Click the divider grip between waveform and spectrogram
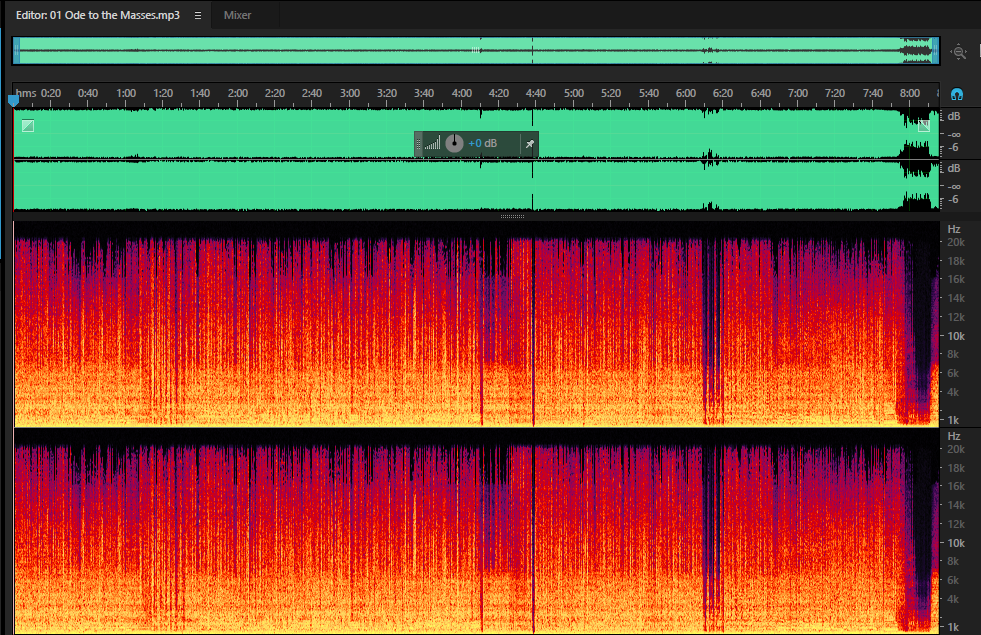981x635 pixels. (x=512, y=216)
